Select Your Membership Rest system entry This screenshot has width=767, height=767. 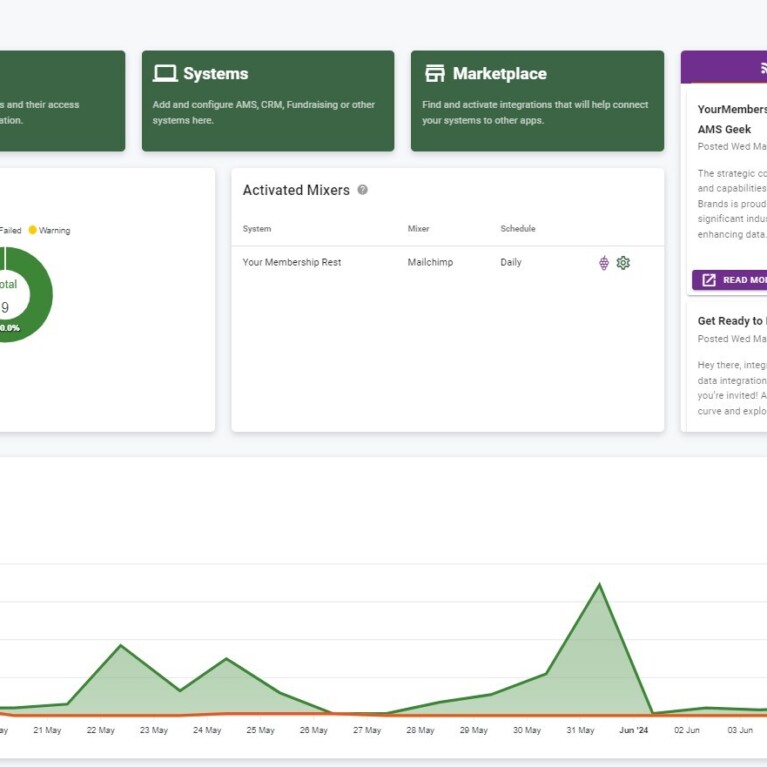coord(292,262)
